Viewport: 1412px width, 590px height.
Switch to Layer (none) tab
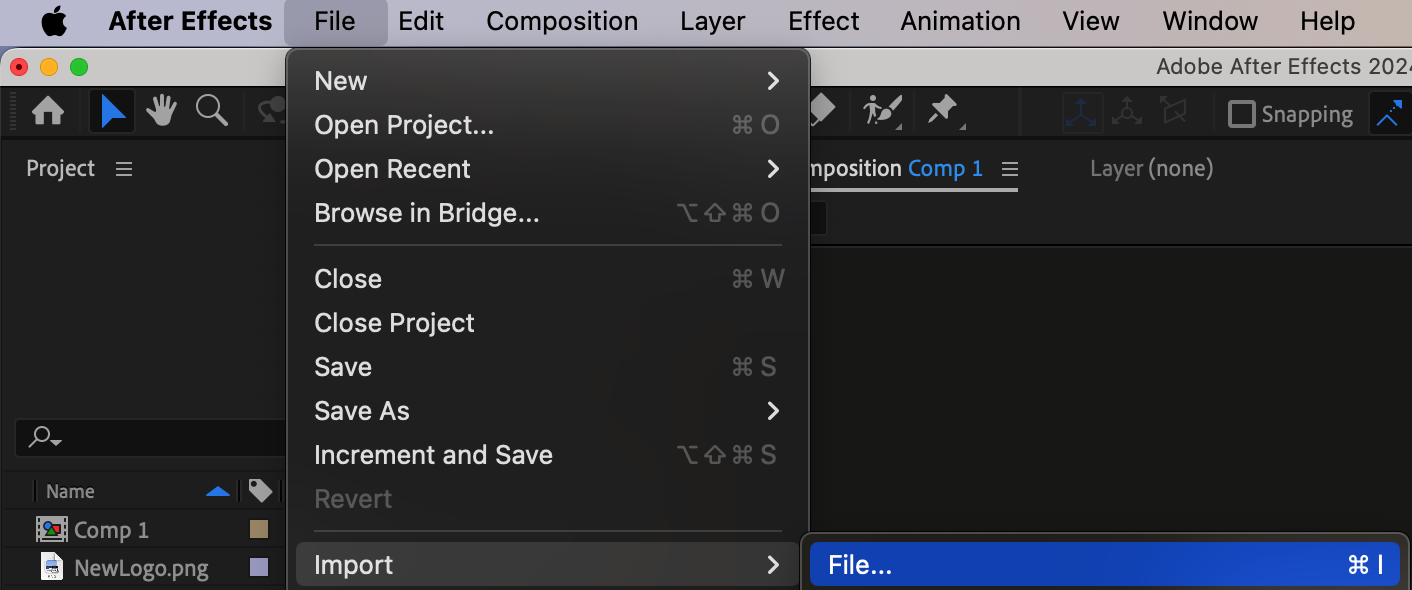coord(1151,168)
